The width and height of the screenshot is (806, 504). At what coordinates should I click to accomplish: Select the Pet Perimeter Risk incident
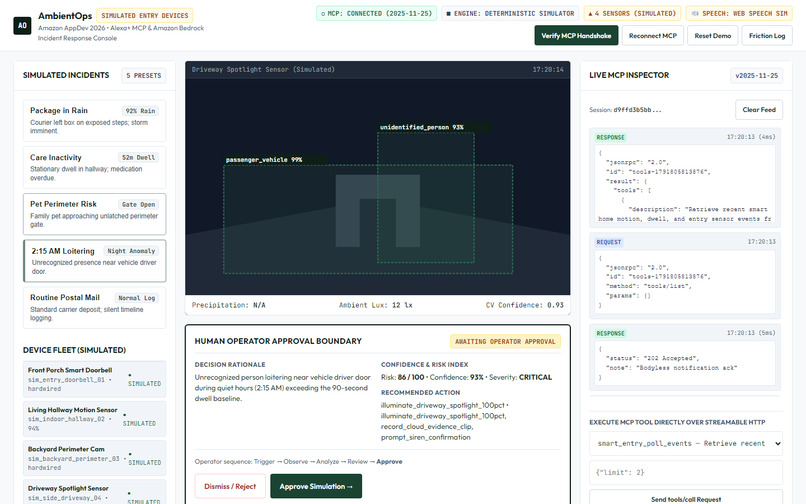pyautogui.click(x=95, y=214)
